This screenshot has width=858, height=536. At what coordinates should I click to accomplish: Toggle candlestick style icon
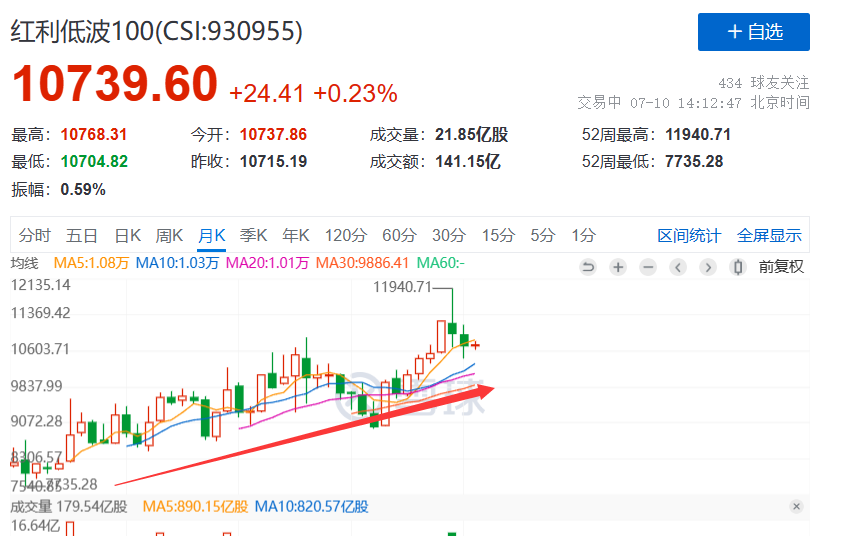738,267
